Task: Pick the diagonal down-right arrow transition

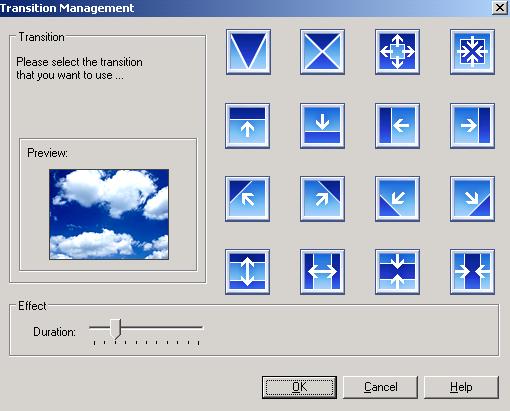Action: pyautogui.click(x=472, y=199)
